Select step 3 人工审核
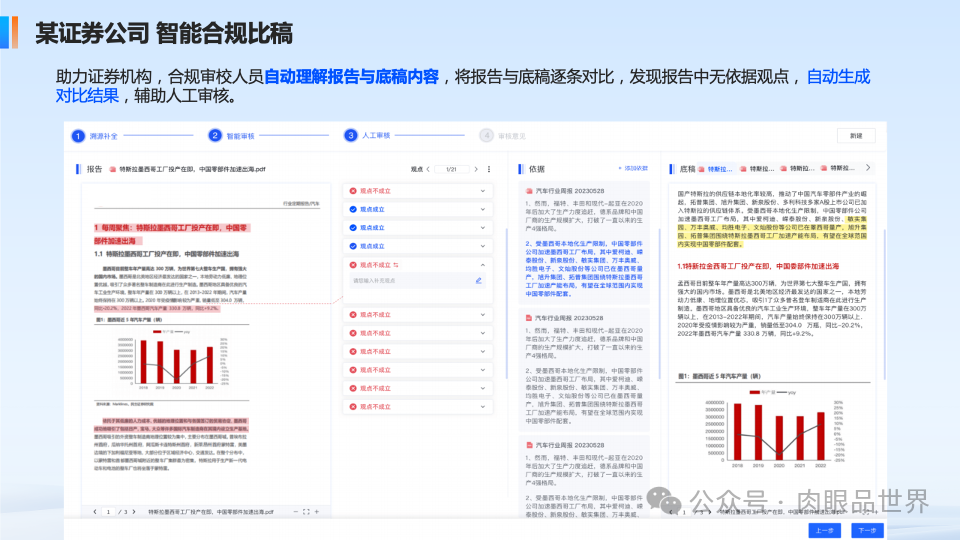This screenshot has height=540, width=960. coord(367,135)
